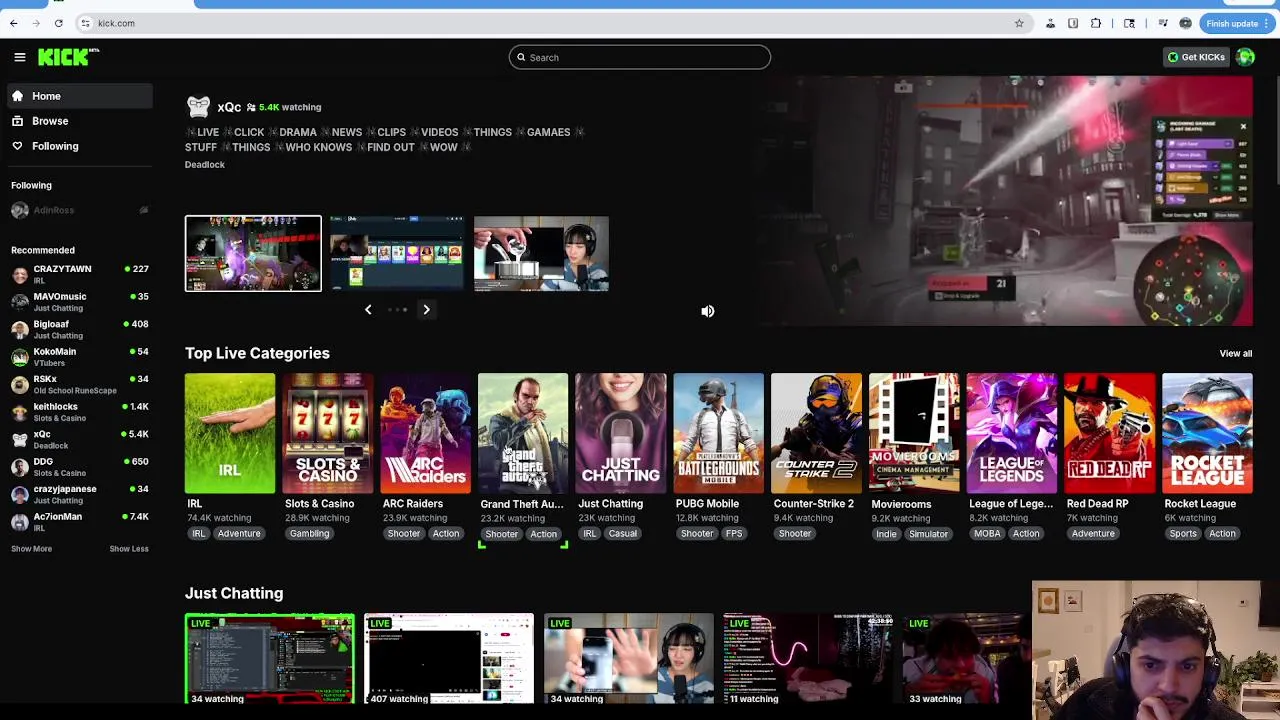The width and height of the screenshot is (1280, 720).
Task: Go to Home in sidebar
Action: point(80,96)
